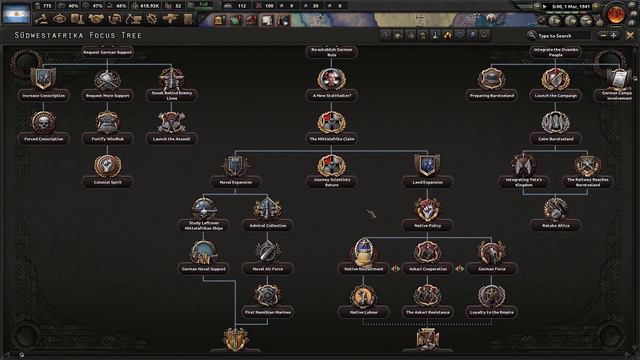This screenshot has height=360, width=640.
Task: Select the Colonial Spirit focus
Action: 107,171
